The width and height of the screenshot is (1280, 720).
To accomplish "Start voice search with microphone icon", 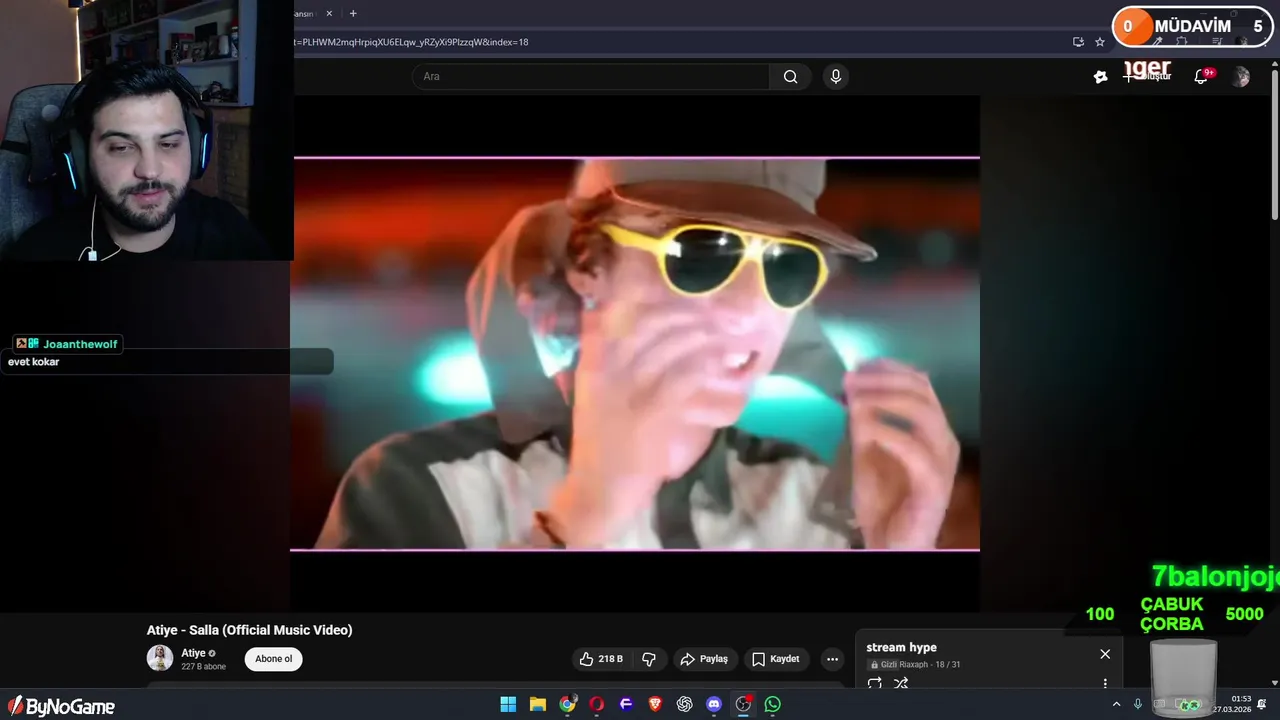I will coord(836,77).
